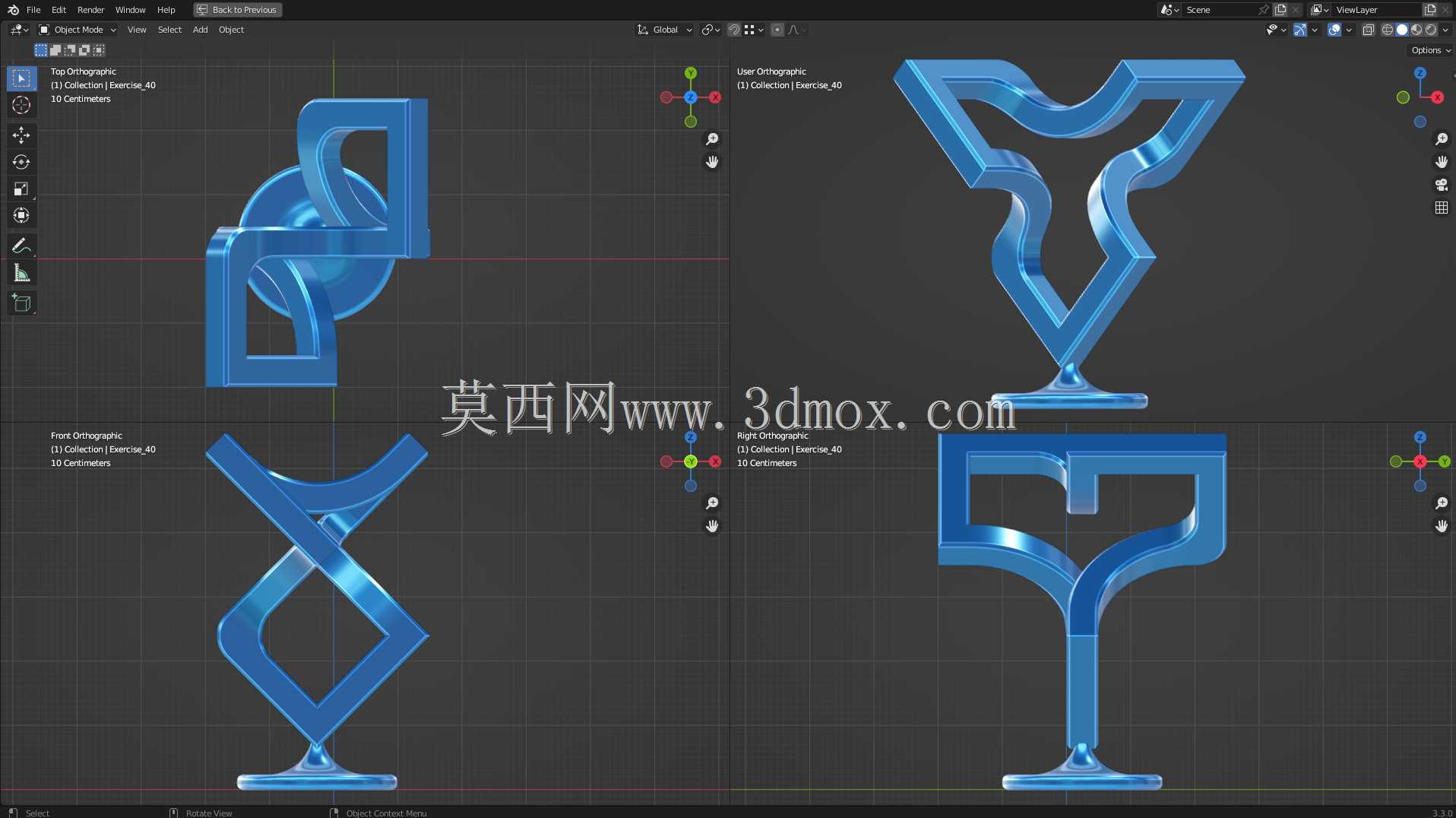This screenshot has width=1456, height=818.
Task: Toggle snapping magnet
Action: click(734, 30)
